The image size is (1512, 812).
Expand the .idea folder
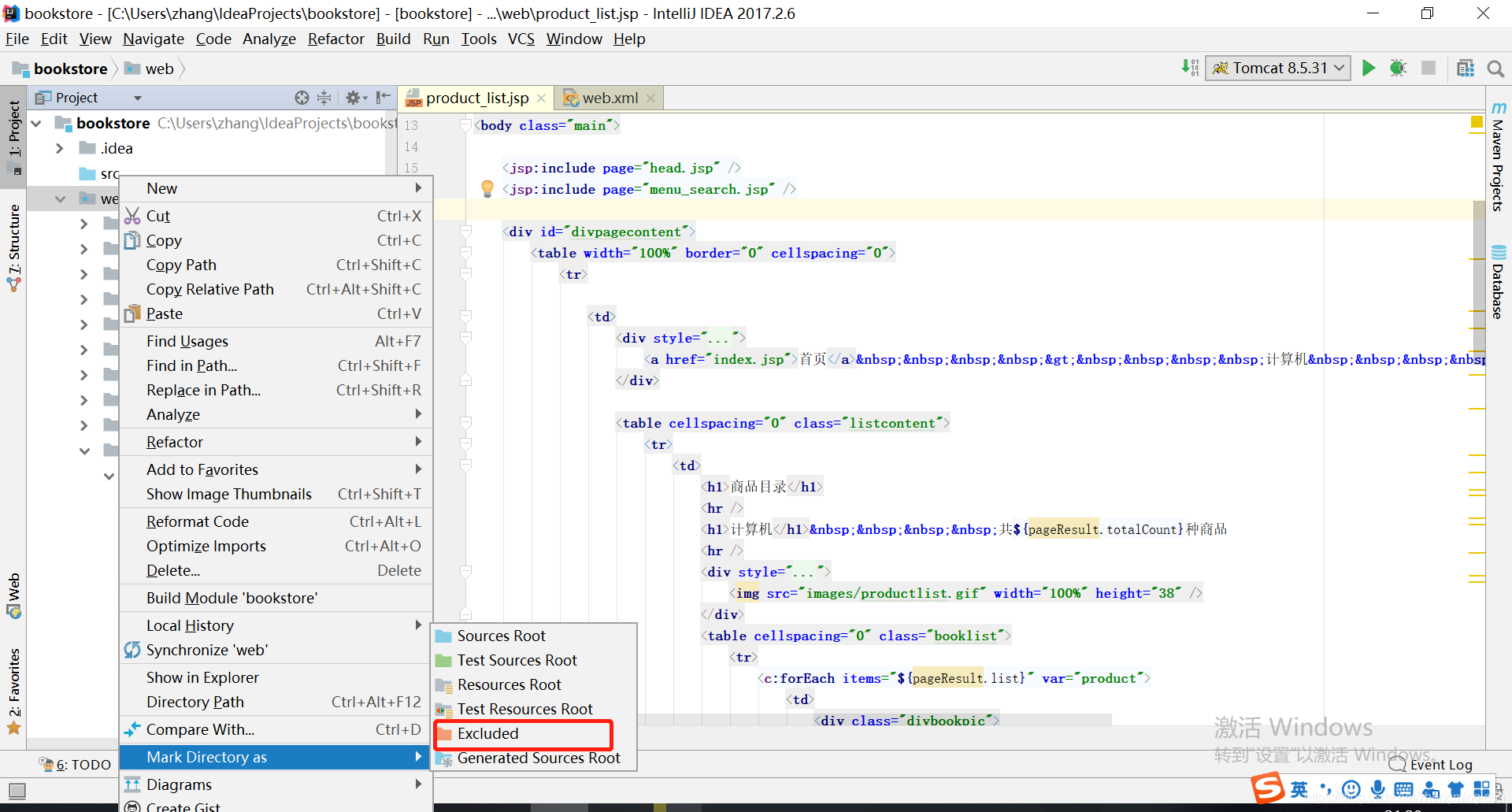point(60,148)
